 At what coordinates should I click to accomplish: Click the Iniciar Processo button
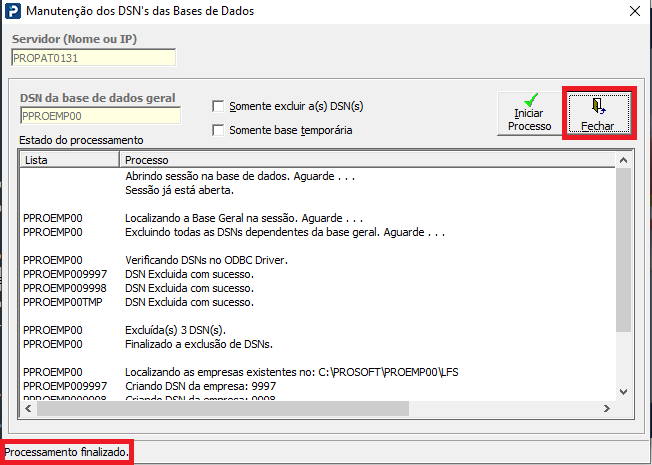529,114
